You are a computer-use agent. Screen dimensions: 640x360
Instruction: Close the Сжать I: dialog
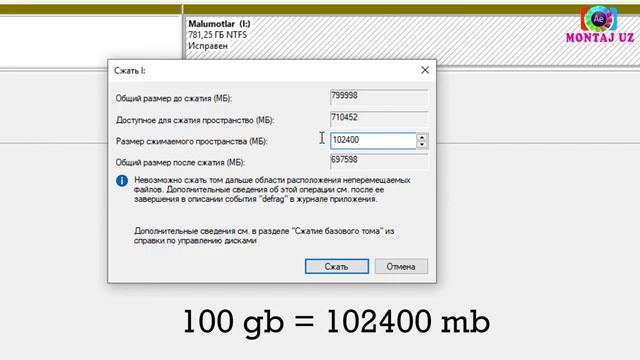click(x=425, y=70)
